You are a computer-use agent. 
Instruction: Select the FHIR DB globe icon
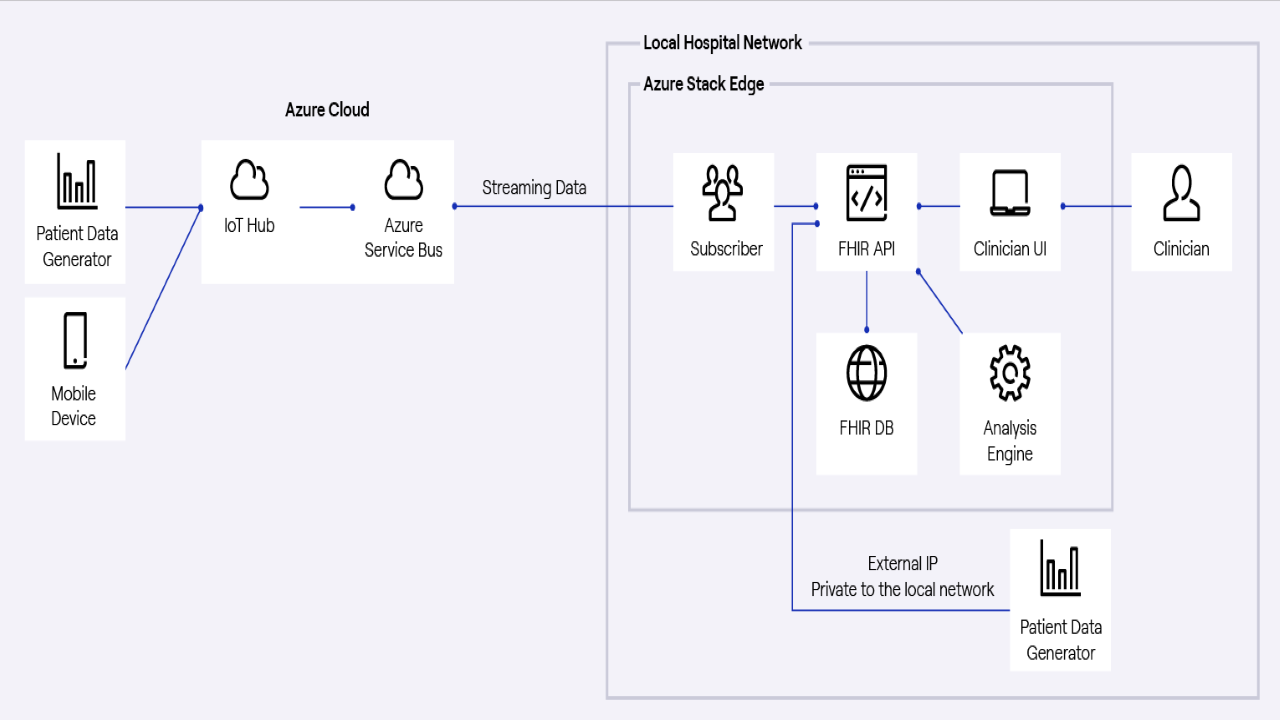[x=866, y=373]
